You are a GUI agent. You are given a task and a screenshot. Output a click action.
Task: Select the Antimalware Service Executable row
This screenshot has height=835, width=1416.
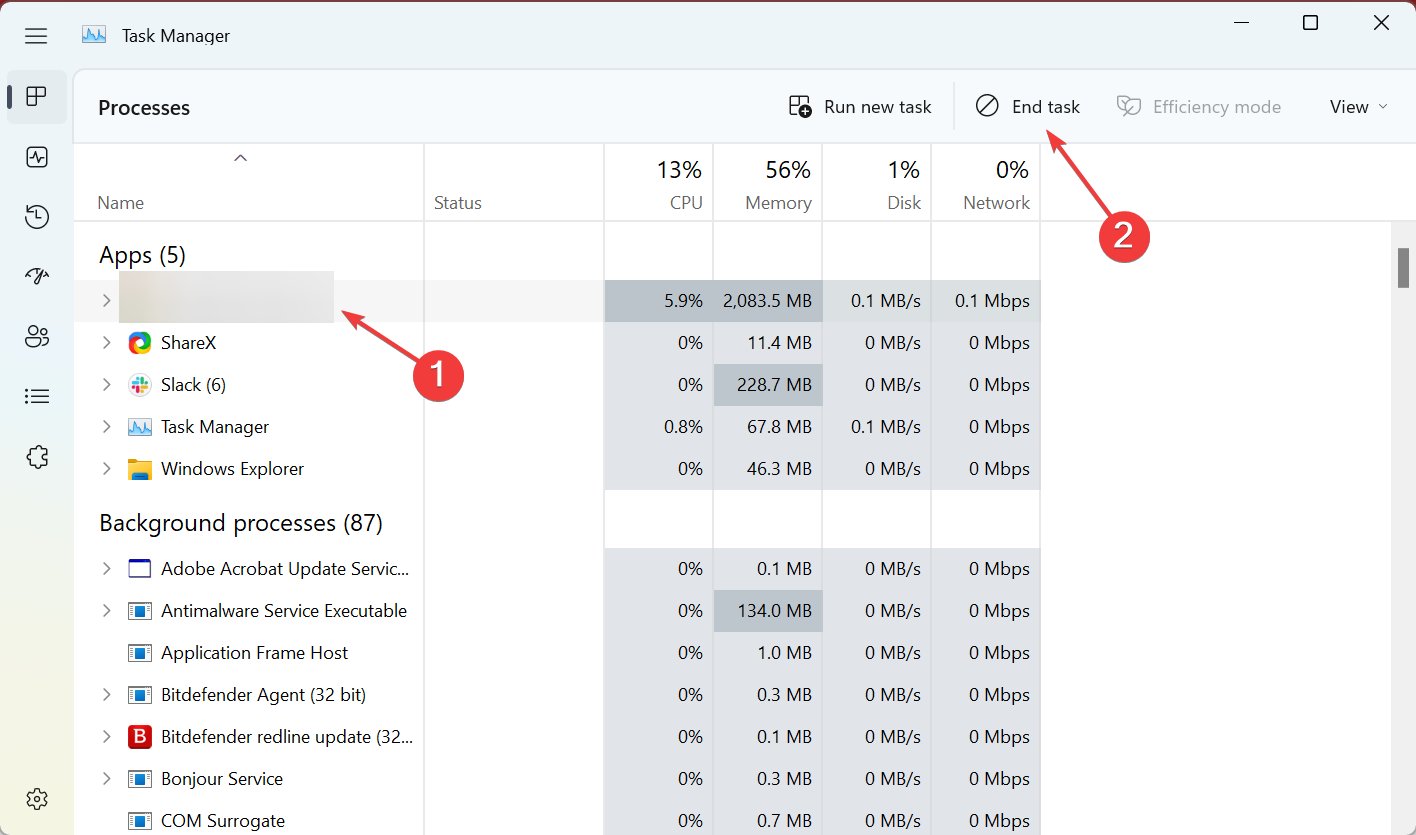(284, 611)
